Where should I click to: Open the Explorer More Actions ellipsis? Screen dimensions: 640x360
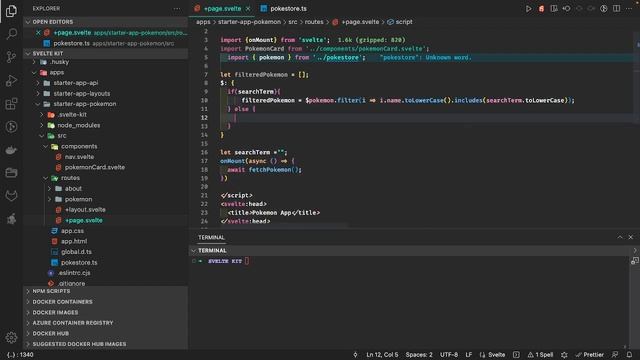177,9
